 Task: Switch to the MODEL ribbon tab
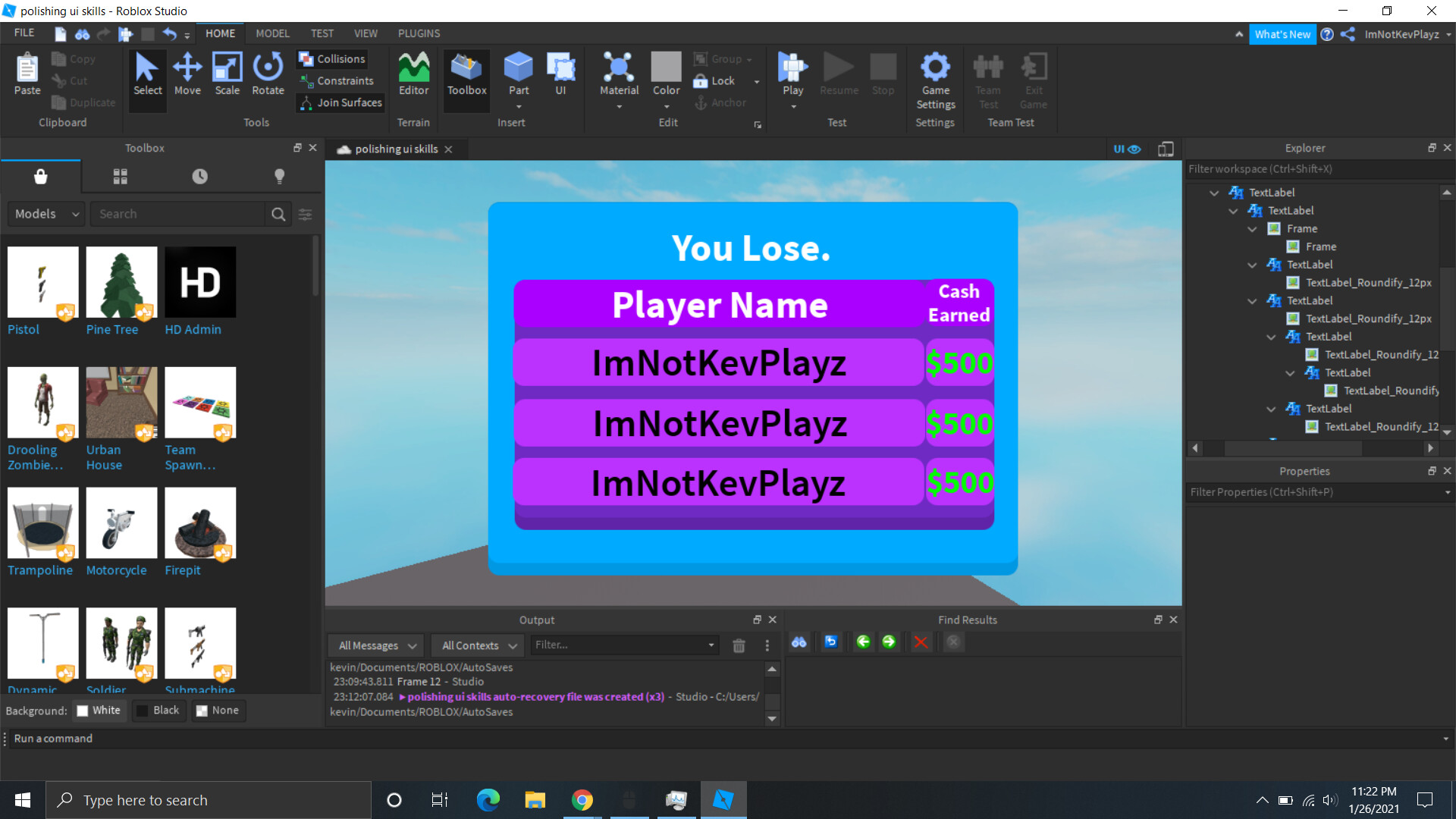coord(272,33)
